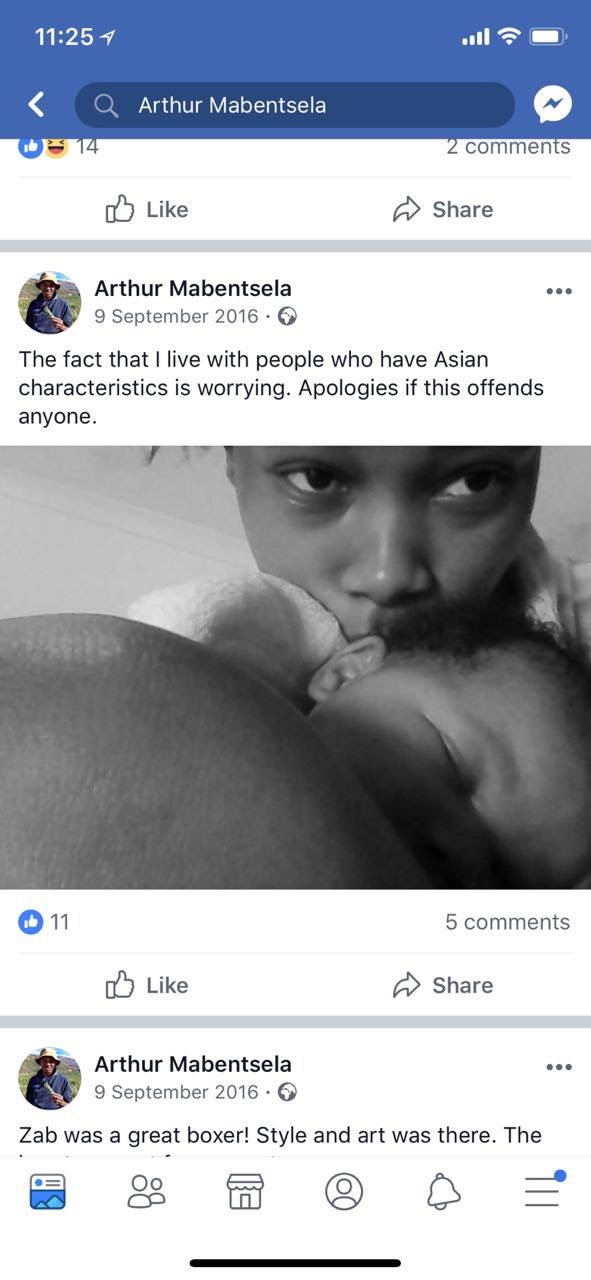Open the Friends tab icon
The height and width of the screenshot is (1280, 591).
147,1191
